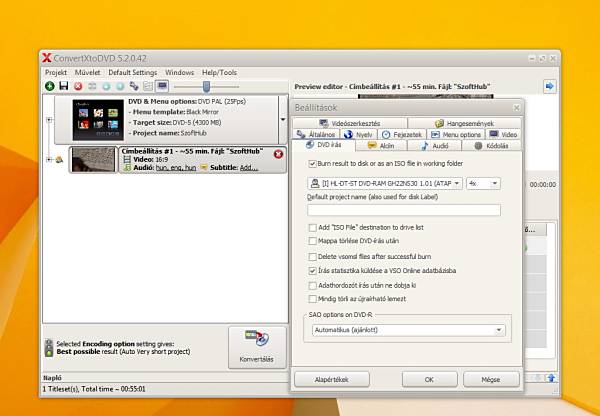Switch to the Hangesemények tab
600x416 pixels.
click(464, 123)
